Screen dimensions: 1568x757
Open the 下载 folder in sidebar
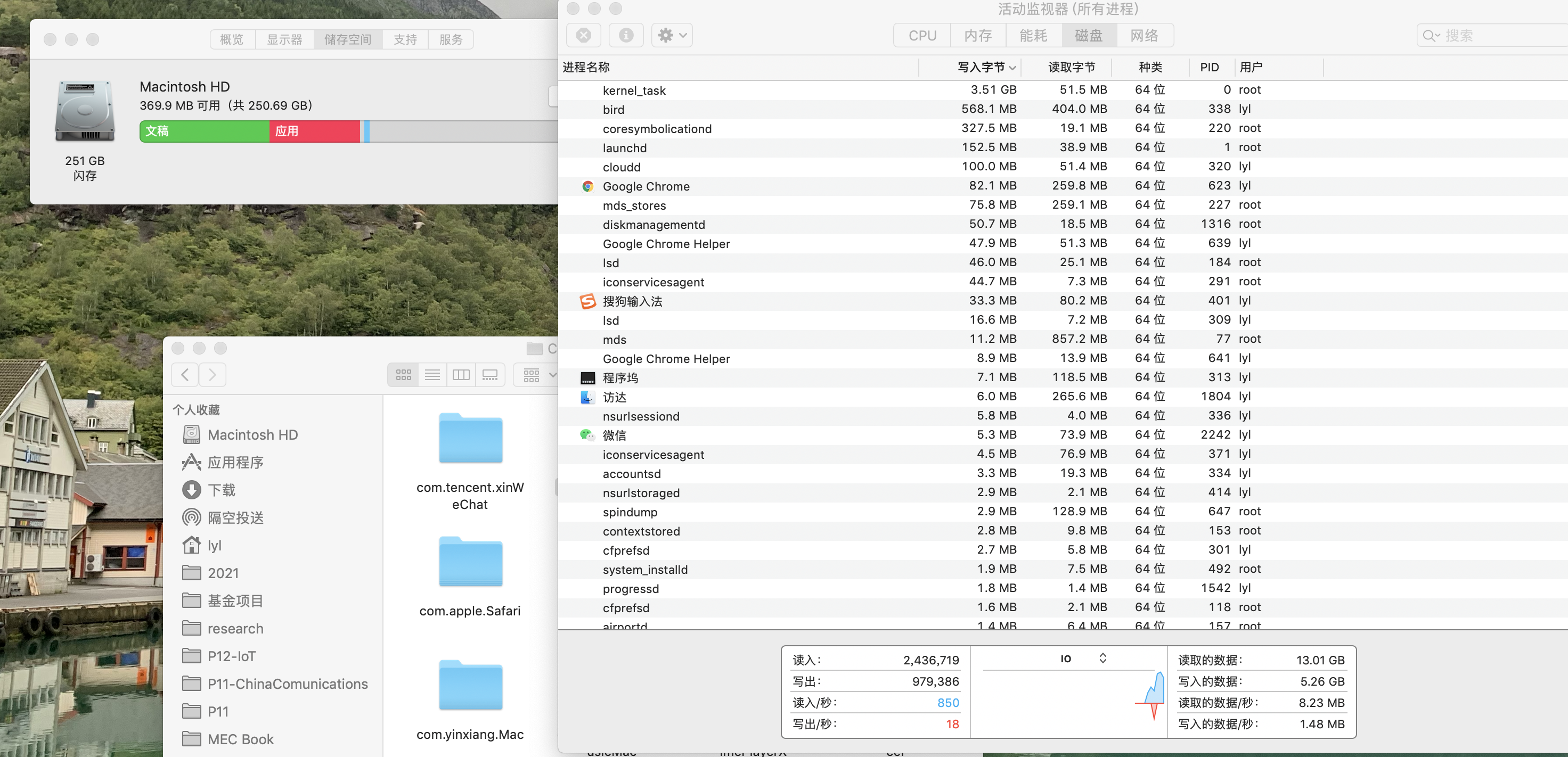coord(221,490)
